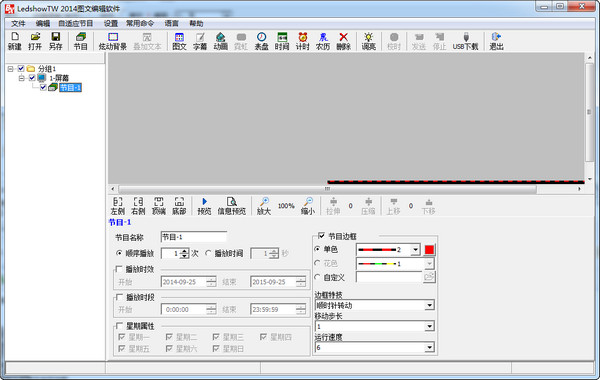Uncheck the 节目边框 (program border) checkbox

[321, 236]
